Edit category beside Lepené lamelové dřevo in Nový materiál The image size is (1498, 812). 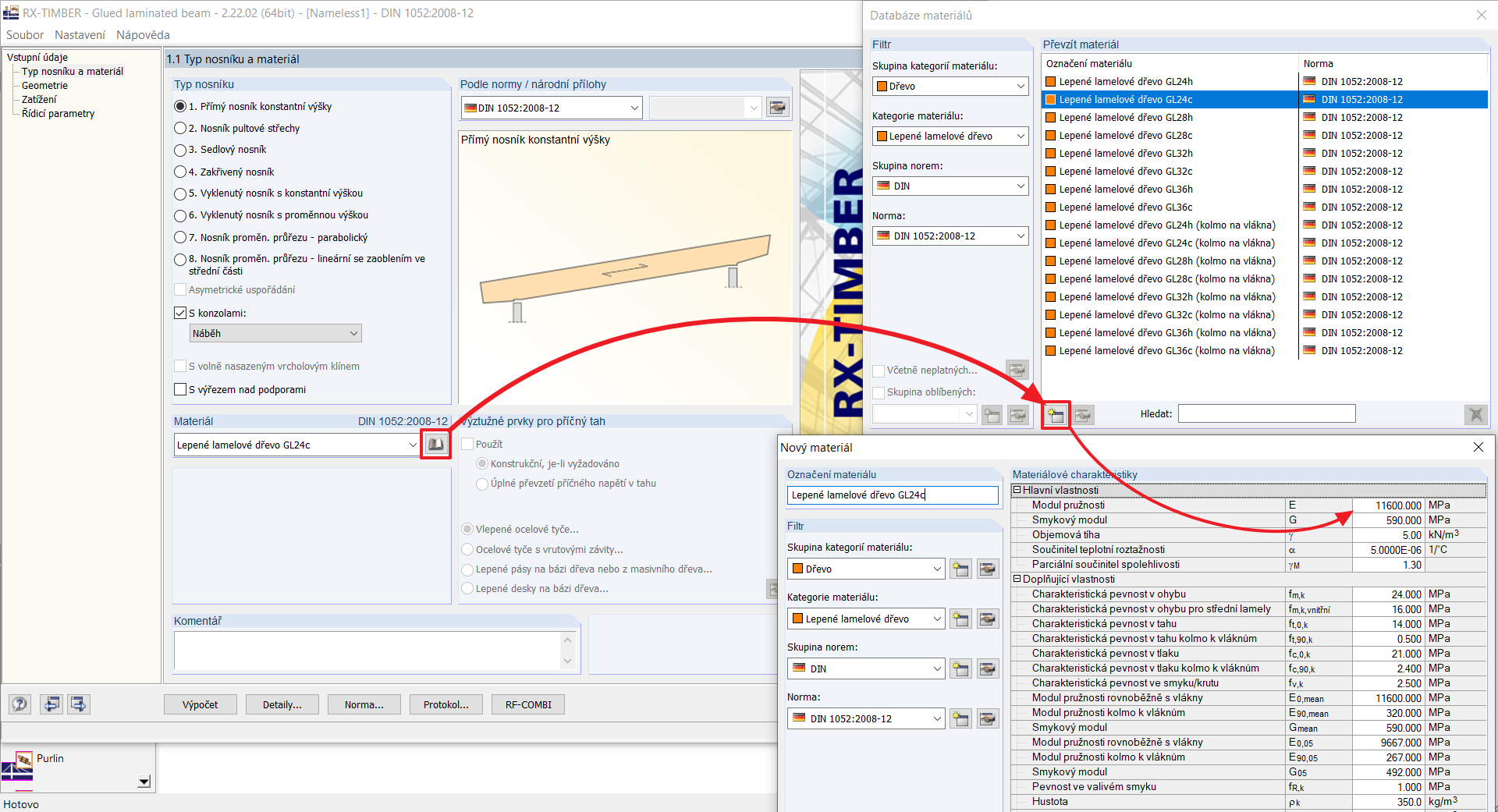click(988, 619)
